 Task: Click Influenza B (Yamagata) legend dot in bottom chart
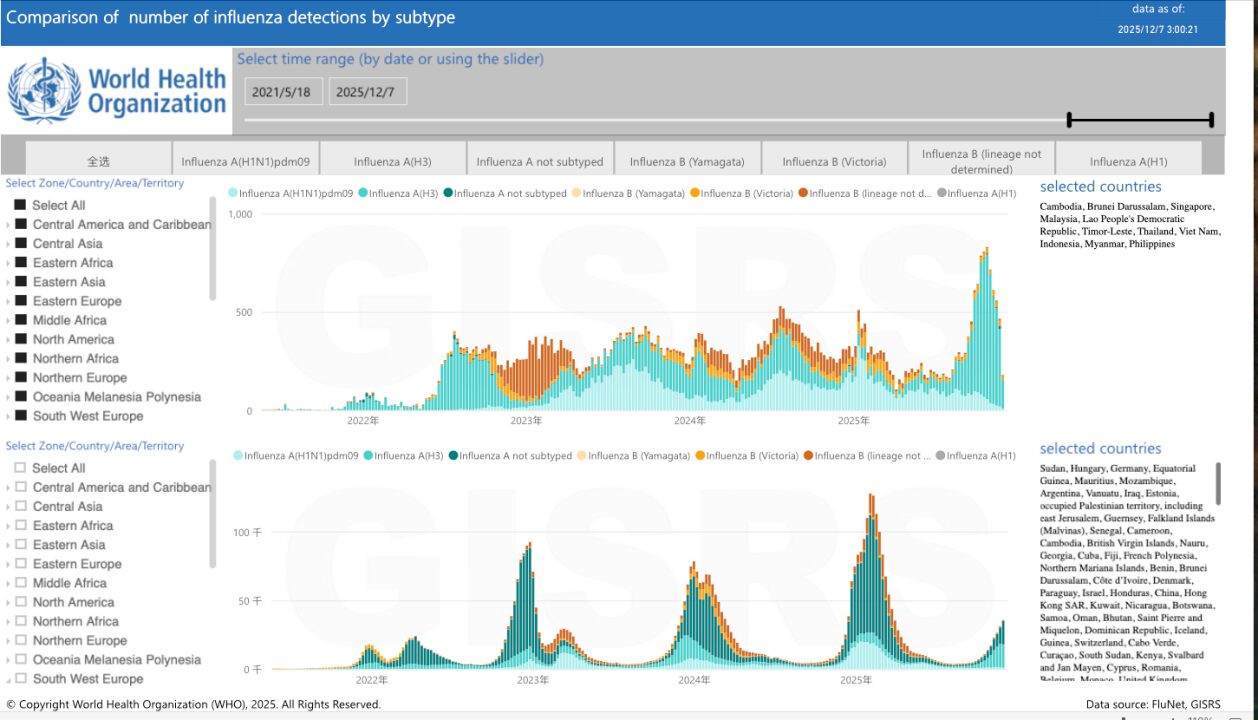point(582,456)
